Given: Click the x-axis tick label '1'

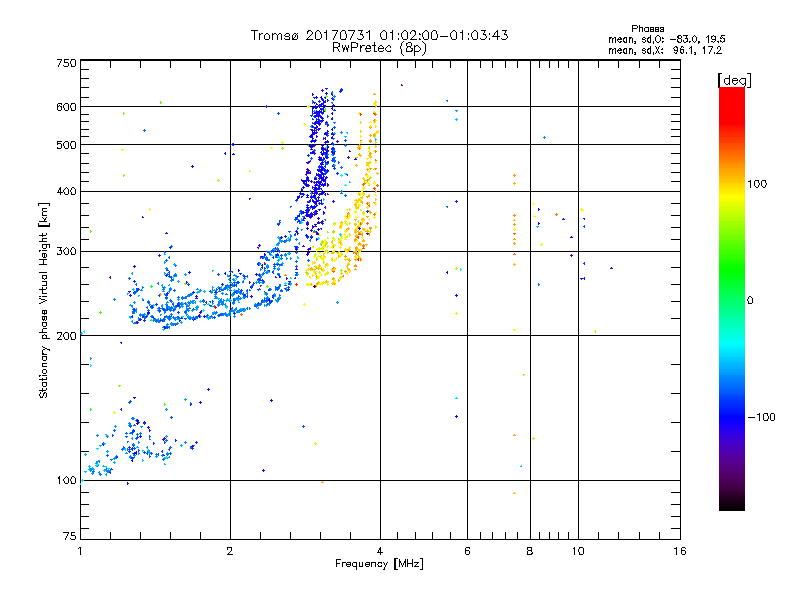Looking at the screenshot, I should coord(80,551).
